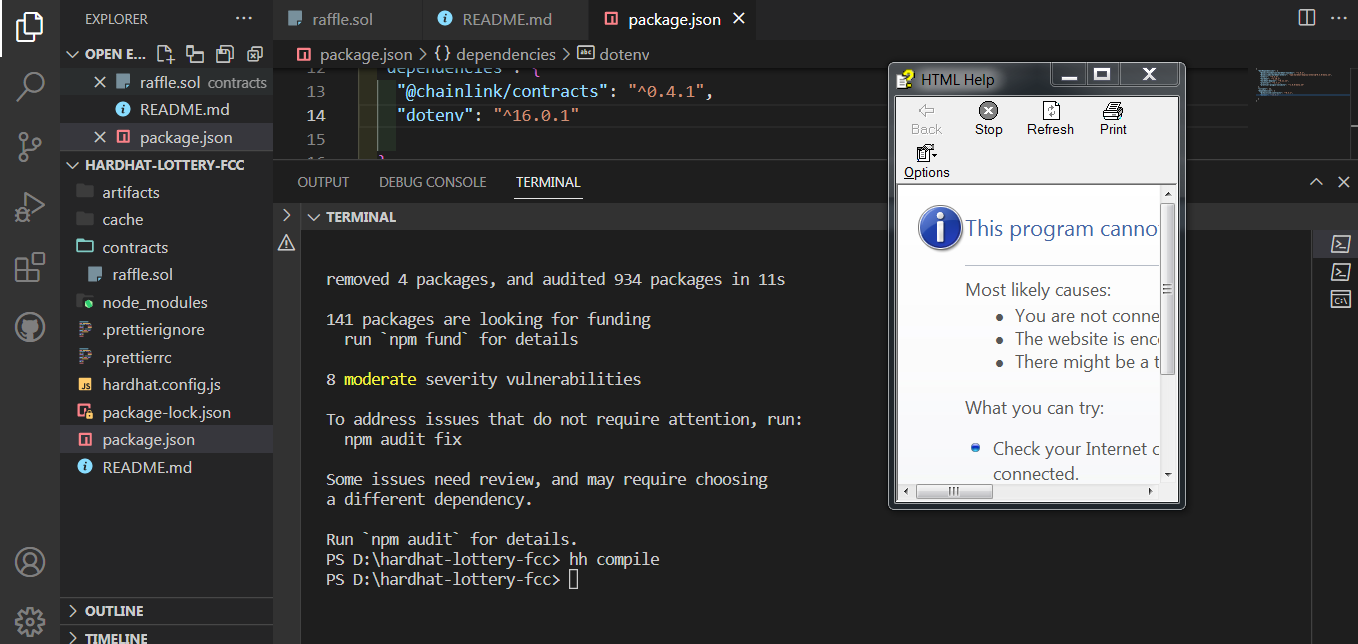Image resolution: width=1358 pixels, height=644 pixels.
Task: Click New Untitled File icon in Open Editors
Action: coord(165,54)
